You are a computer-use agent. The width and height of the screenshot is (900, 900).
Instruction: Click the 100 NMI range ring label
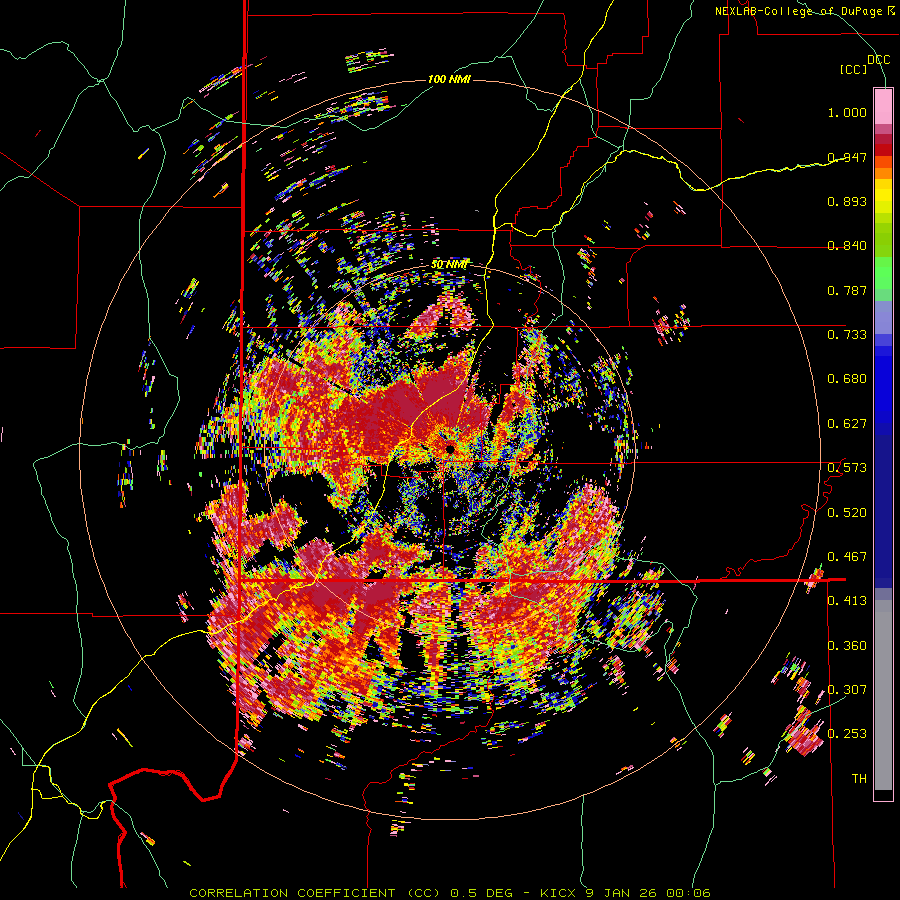(x=449, y=79)
